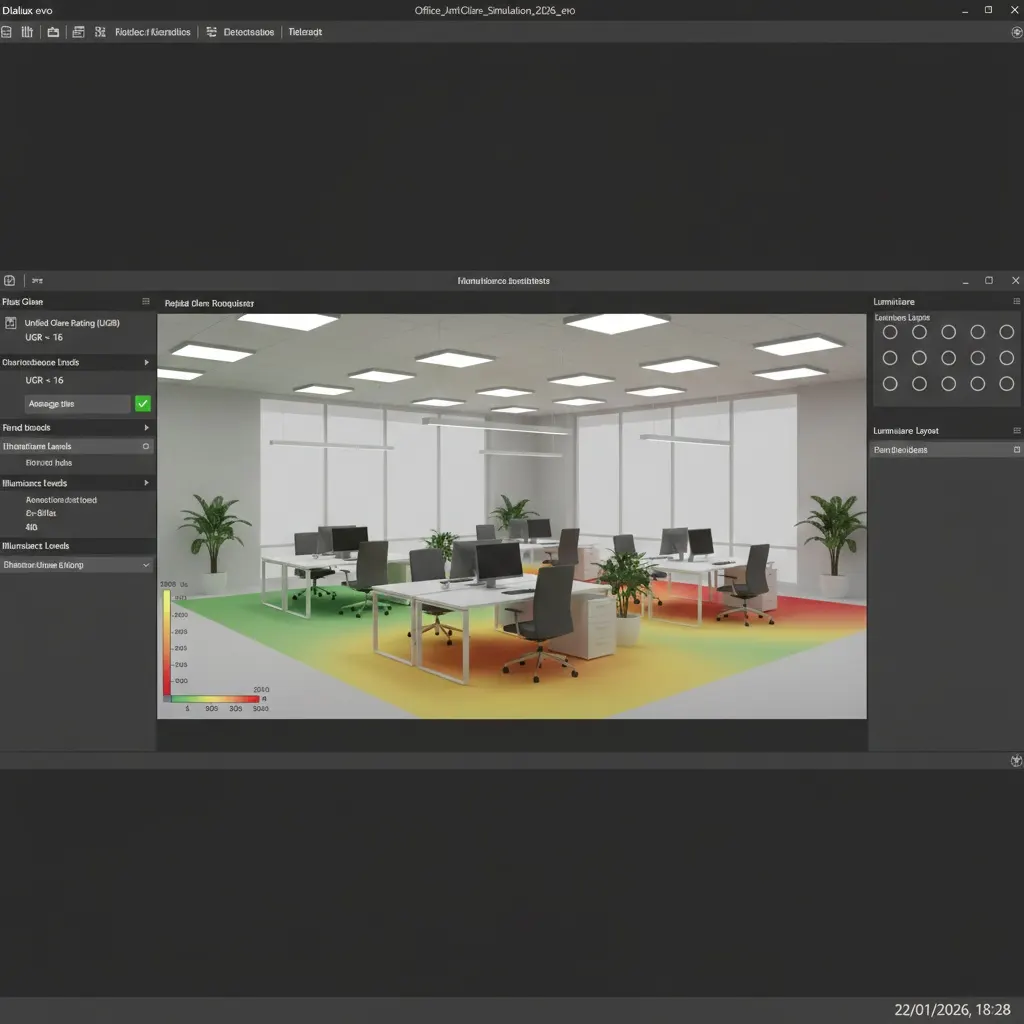Image resolution: width=1024 pixels, height=1024 pixels.
Task: Click the illuminance color scale legend
Action: (168, 640)
